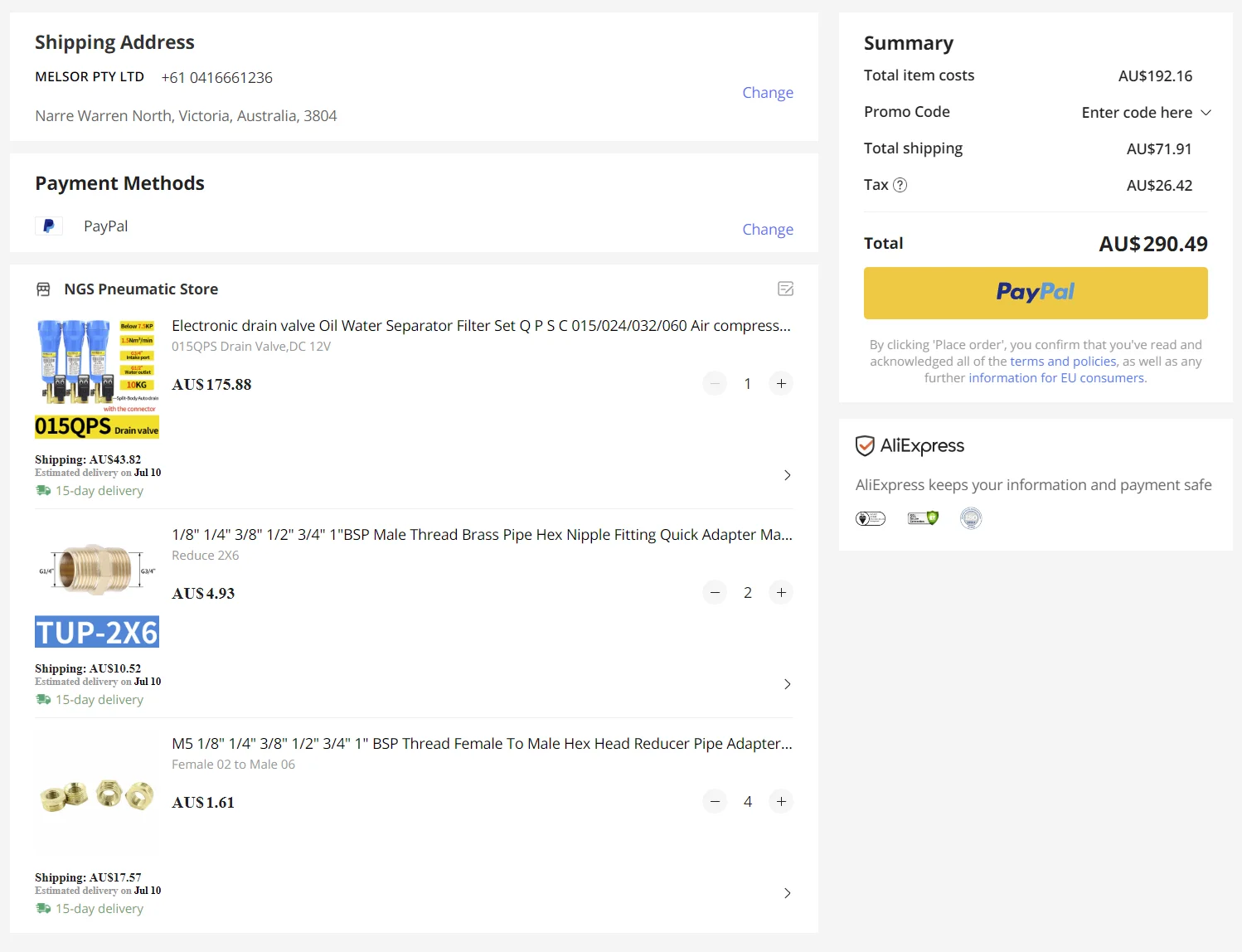Screen dimensions: 1242x952
Task: Open the Electronic drain valve product title
Action: point(481,326)
